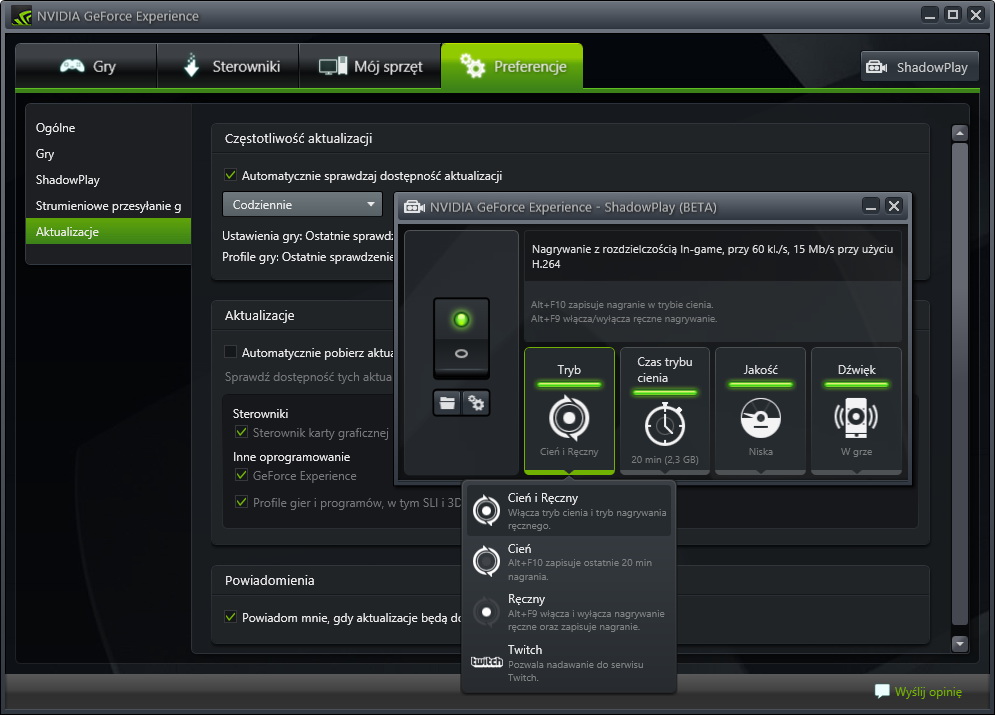The image size is (995, 715).
Task: Click the camera icon in ShadowPlay button
Action: pos(876,67)
